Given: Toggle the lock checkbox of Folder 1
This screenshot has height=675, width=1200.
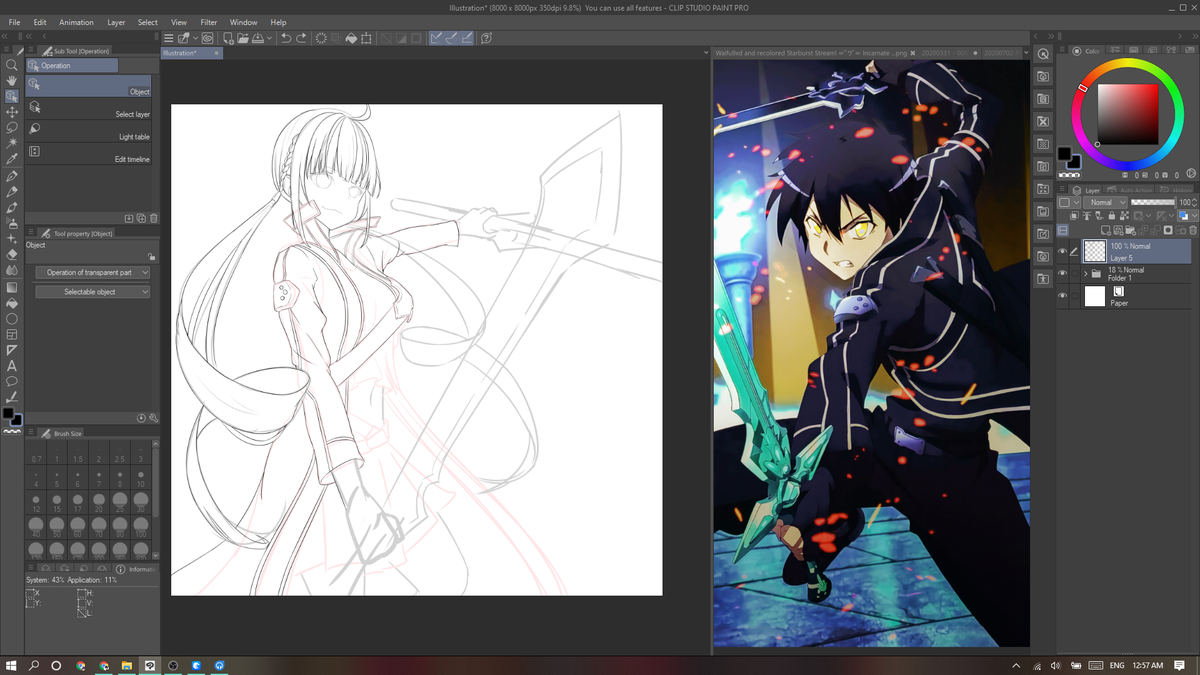Looking at the screenshot, I should tap(1075, 273).
